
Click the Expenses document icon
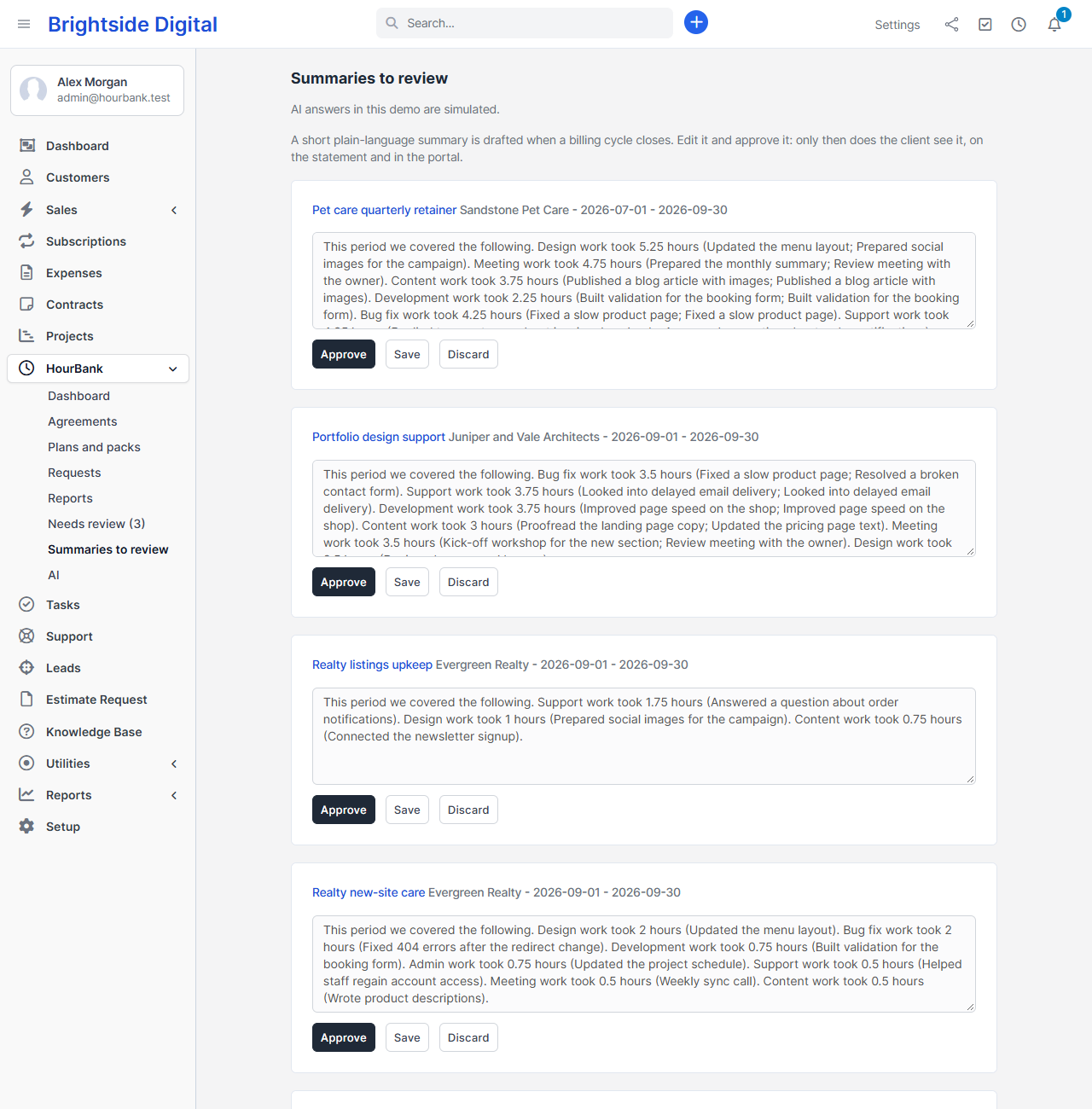coord(27,273)
